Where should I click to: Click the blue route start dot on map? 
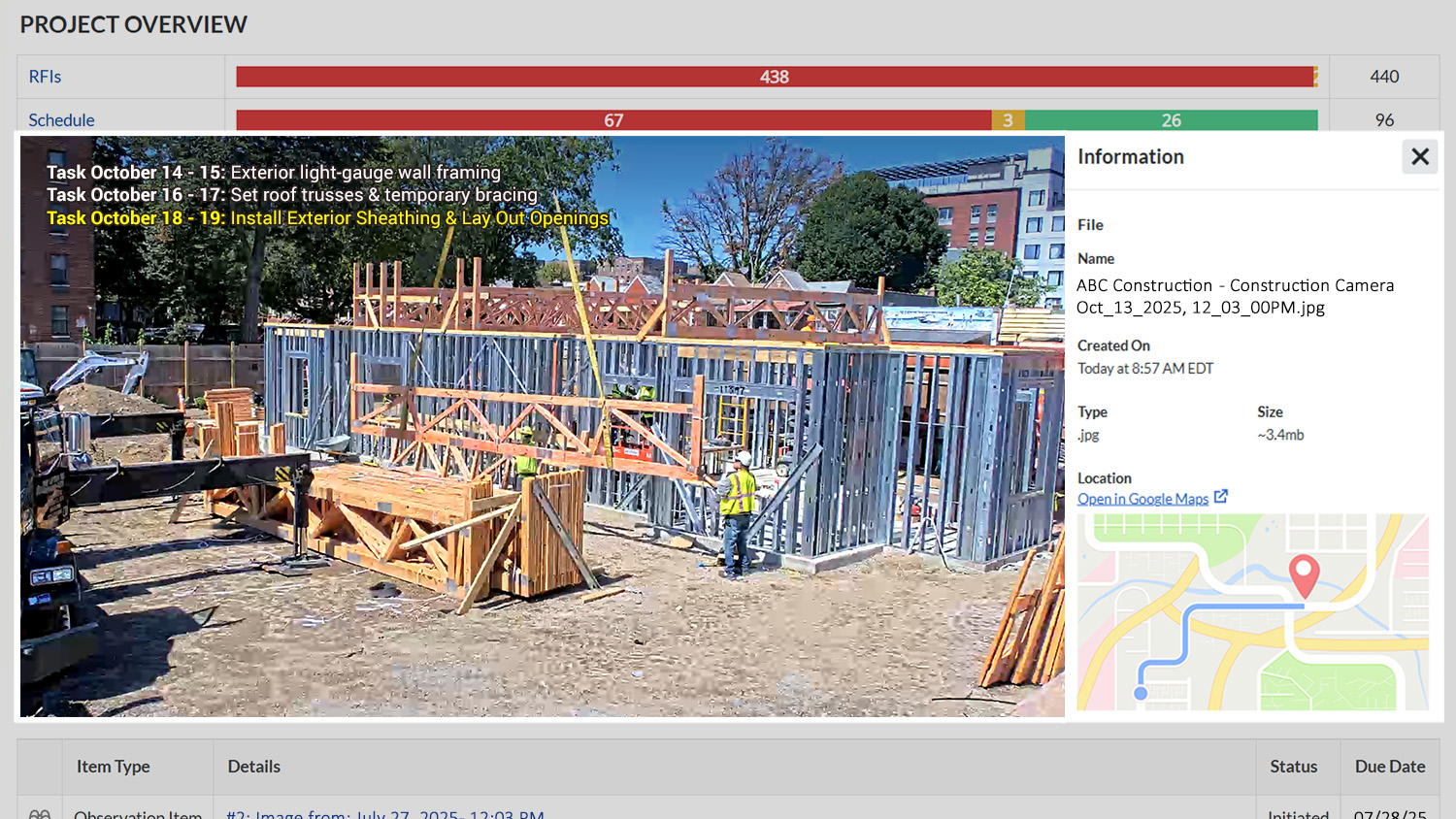(1141, 693)
